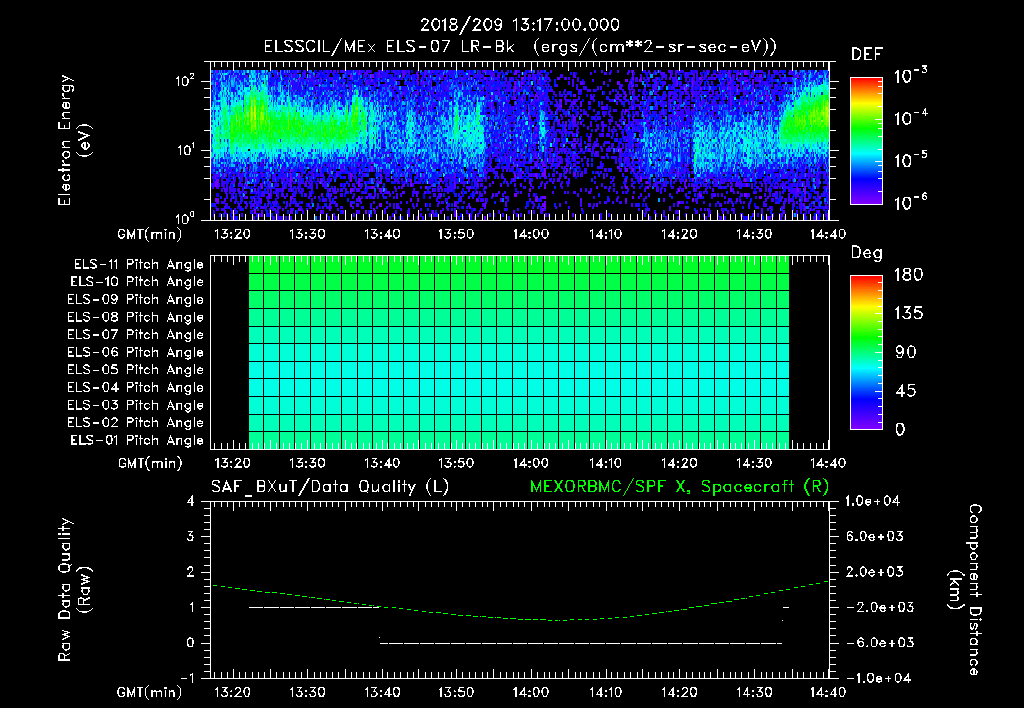
Task: Click green MEXORBMC/SPF X, Spacecraft (R) legend
Action: 679,487
